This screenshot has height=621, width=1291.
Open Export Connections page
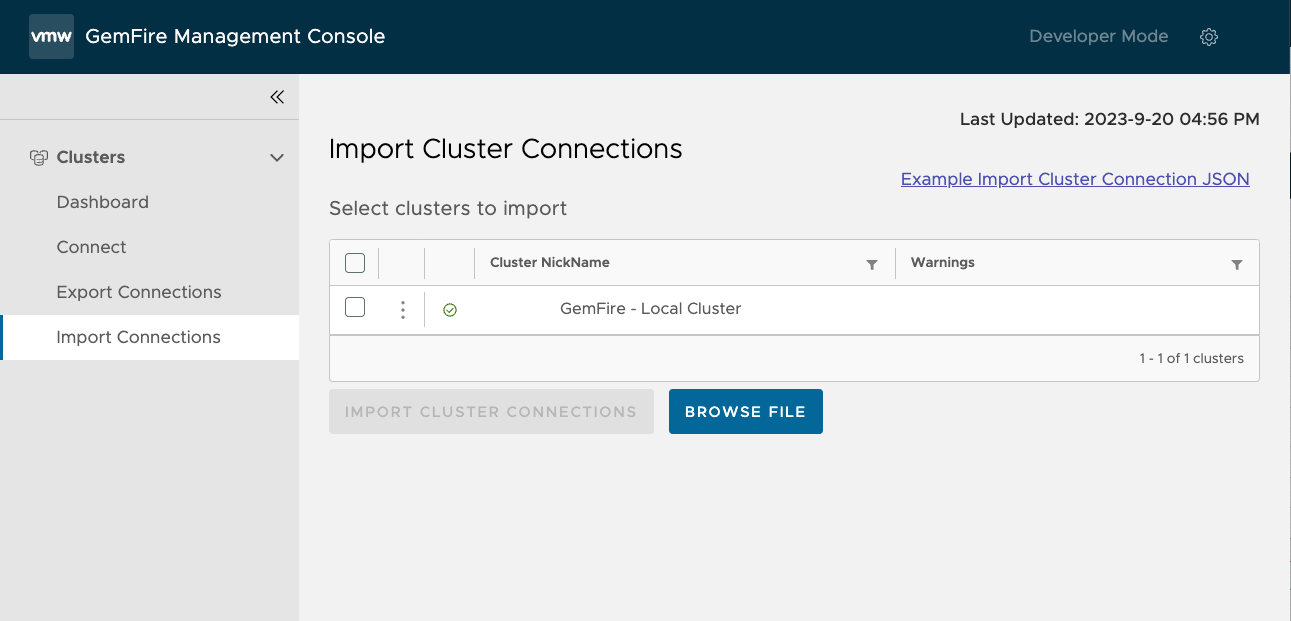pyautogui.click(x=139, y=292)
